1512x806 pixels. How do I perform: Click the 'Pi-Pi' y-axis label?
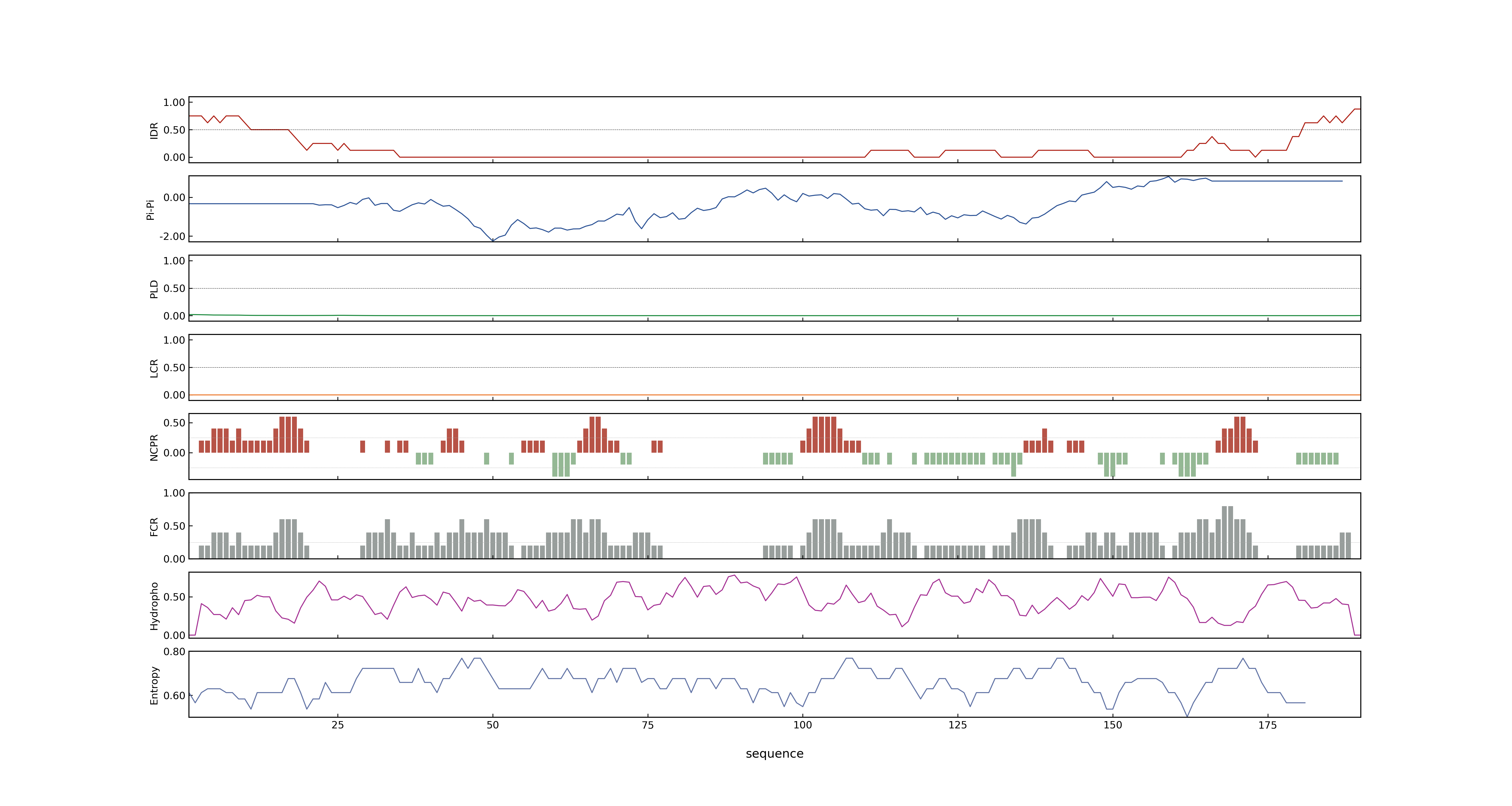click(150, 209)
